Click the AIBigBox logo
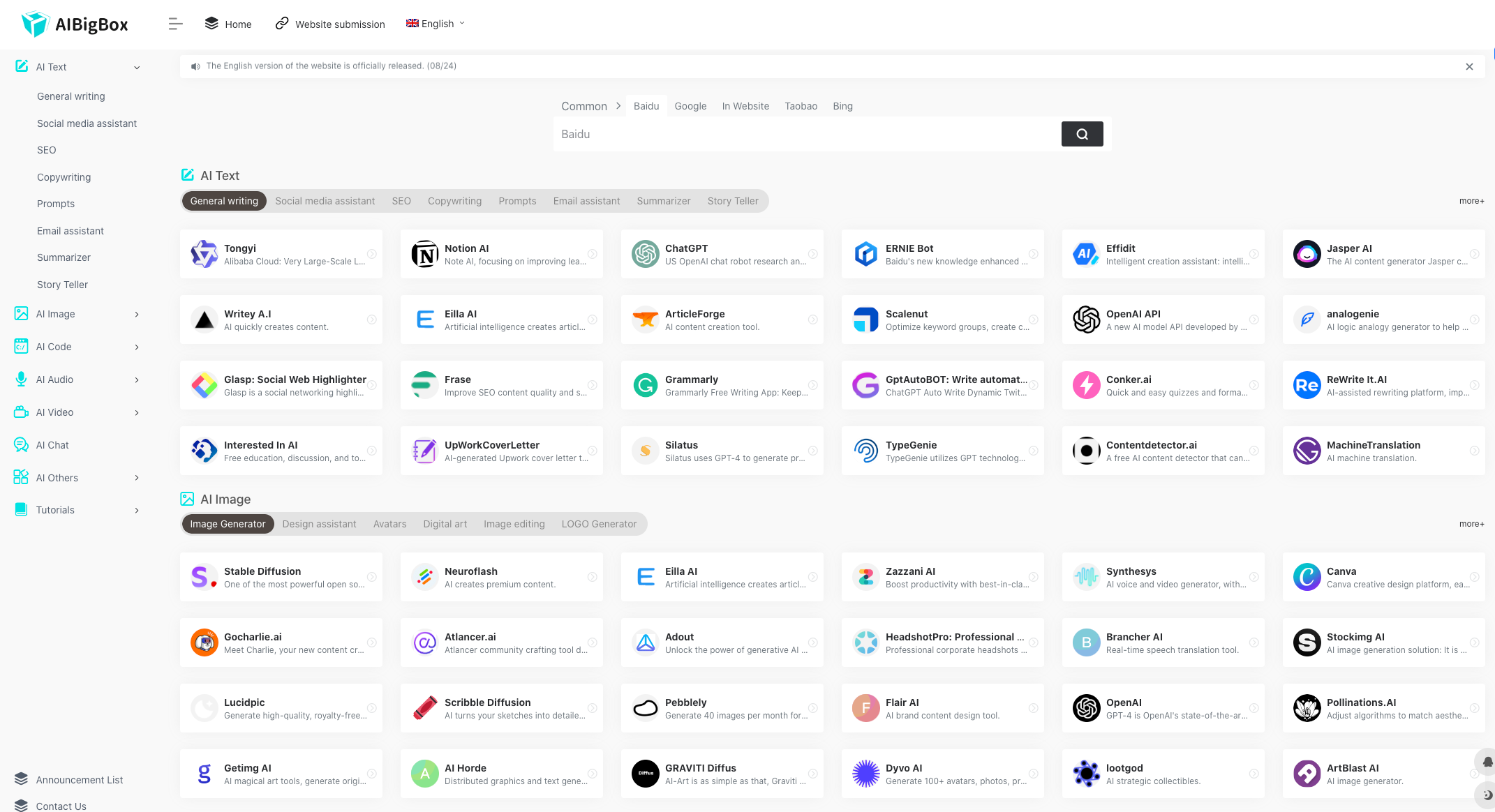This screenshot has height=812, width=1495. [x=75, y=24]
